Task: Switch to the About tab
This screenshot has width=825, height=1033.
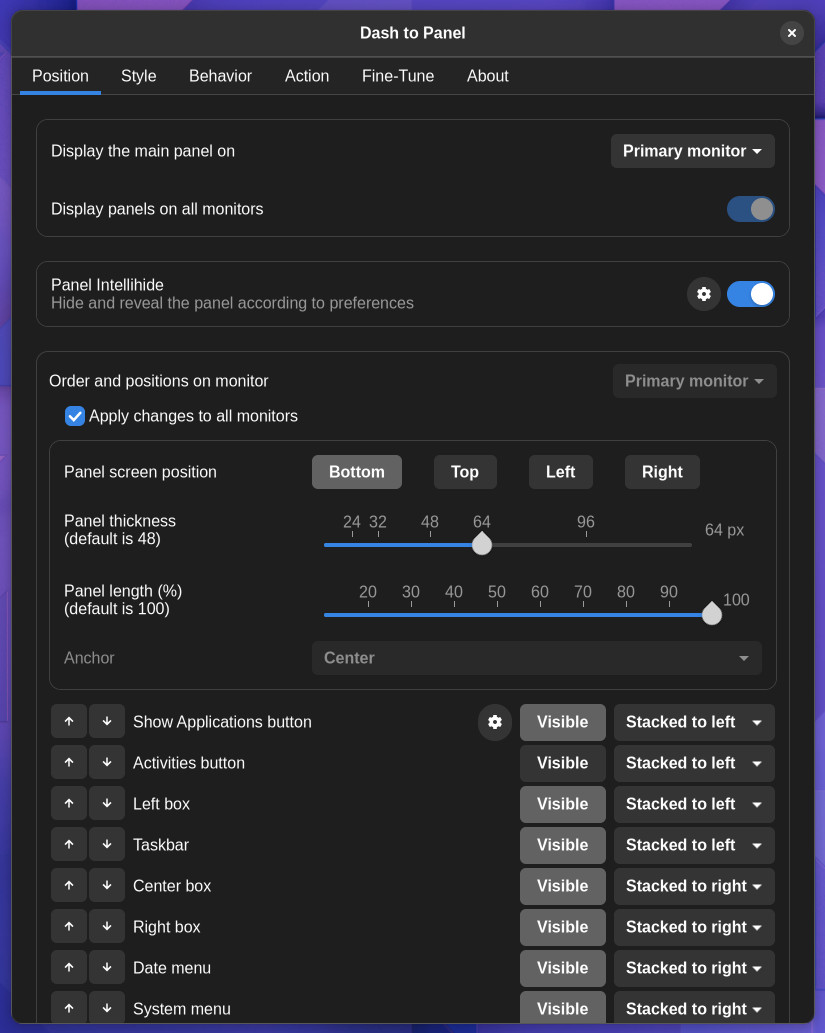Action: (488, 76)
